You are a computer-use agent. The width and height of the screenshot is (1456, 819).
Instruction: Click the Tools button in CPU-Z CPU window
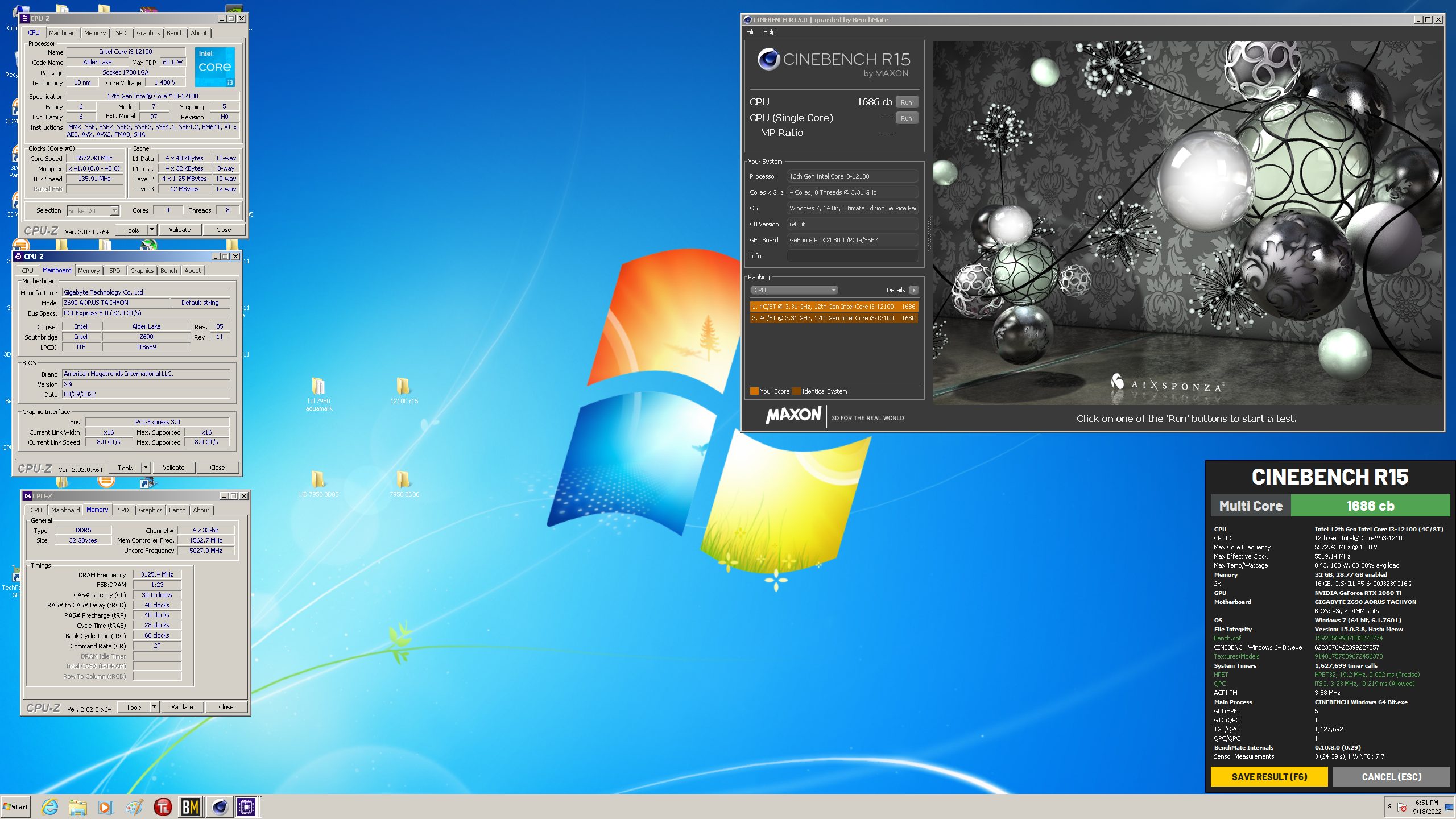pos(132,230)
